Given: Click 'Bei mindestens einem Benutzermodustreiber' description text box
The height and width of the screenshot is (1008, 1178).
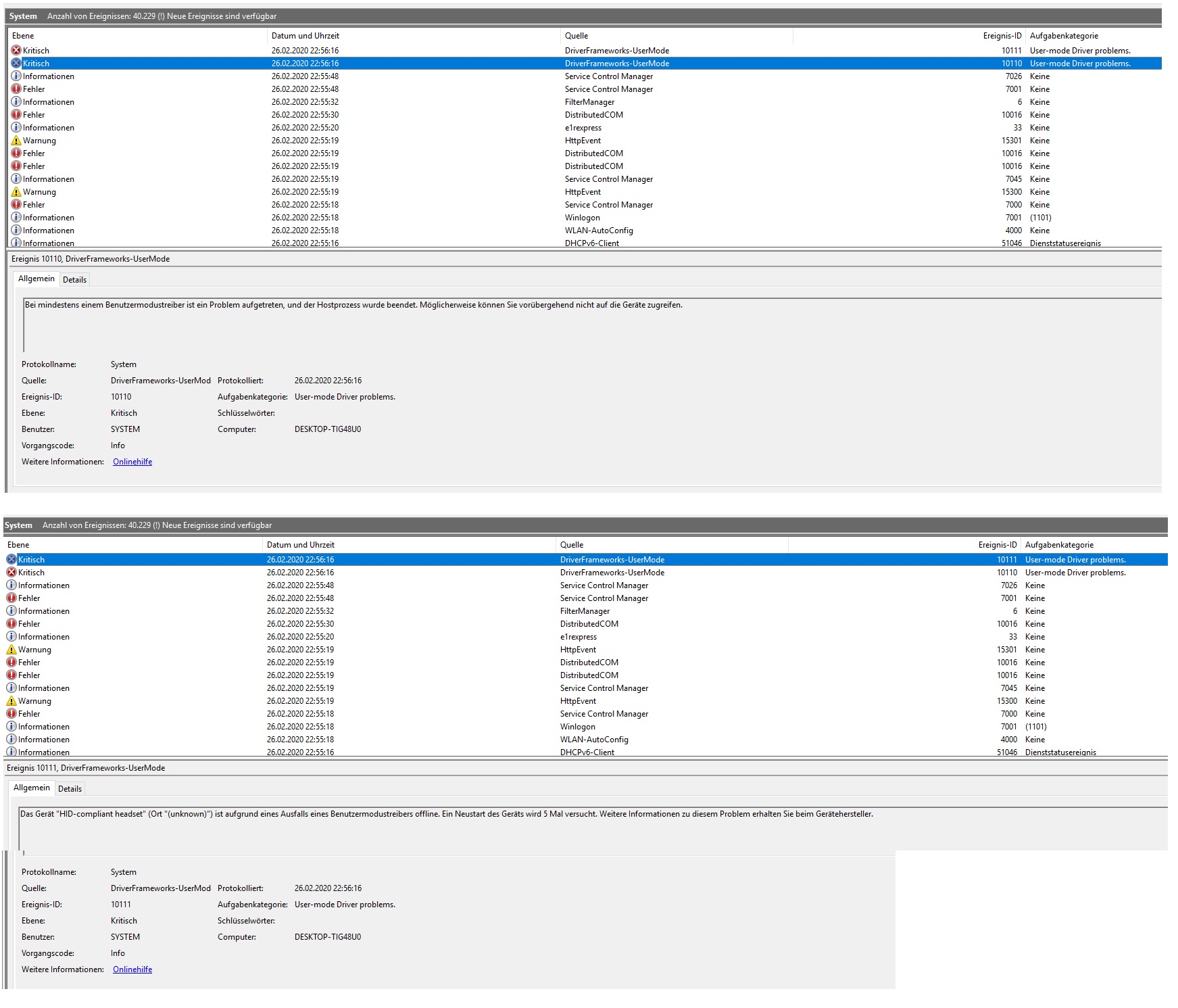Looking at the screenshot, I should coord(592,325).
